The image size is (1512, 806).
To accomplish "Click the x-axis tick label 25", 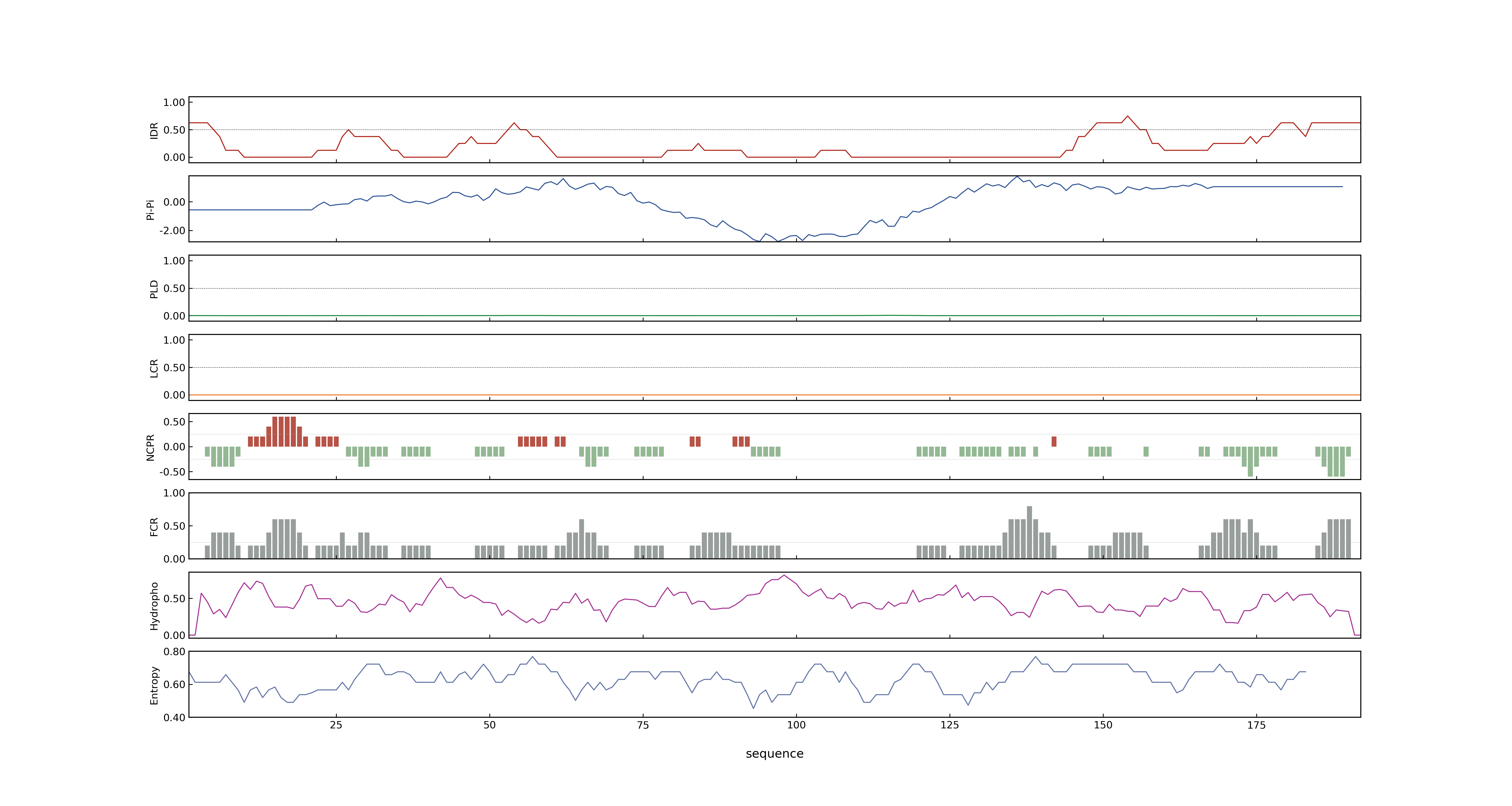I will [336, 725].
